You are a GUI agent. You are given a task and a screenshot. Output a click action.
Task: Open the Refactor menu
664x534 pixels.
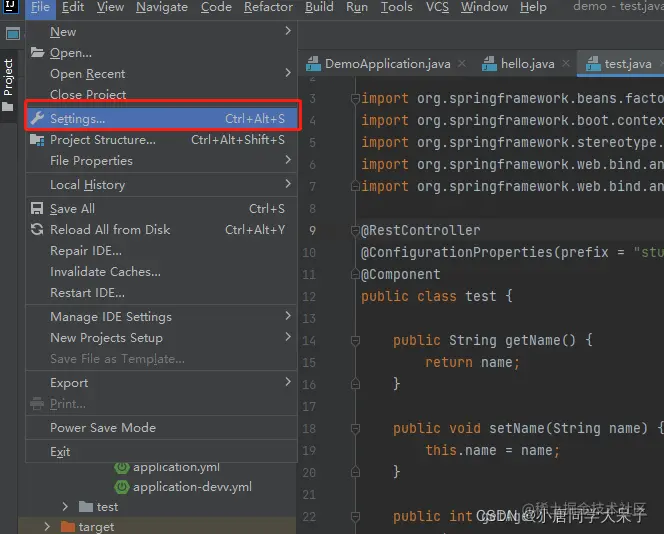tap(268, 7)
